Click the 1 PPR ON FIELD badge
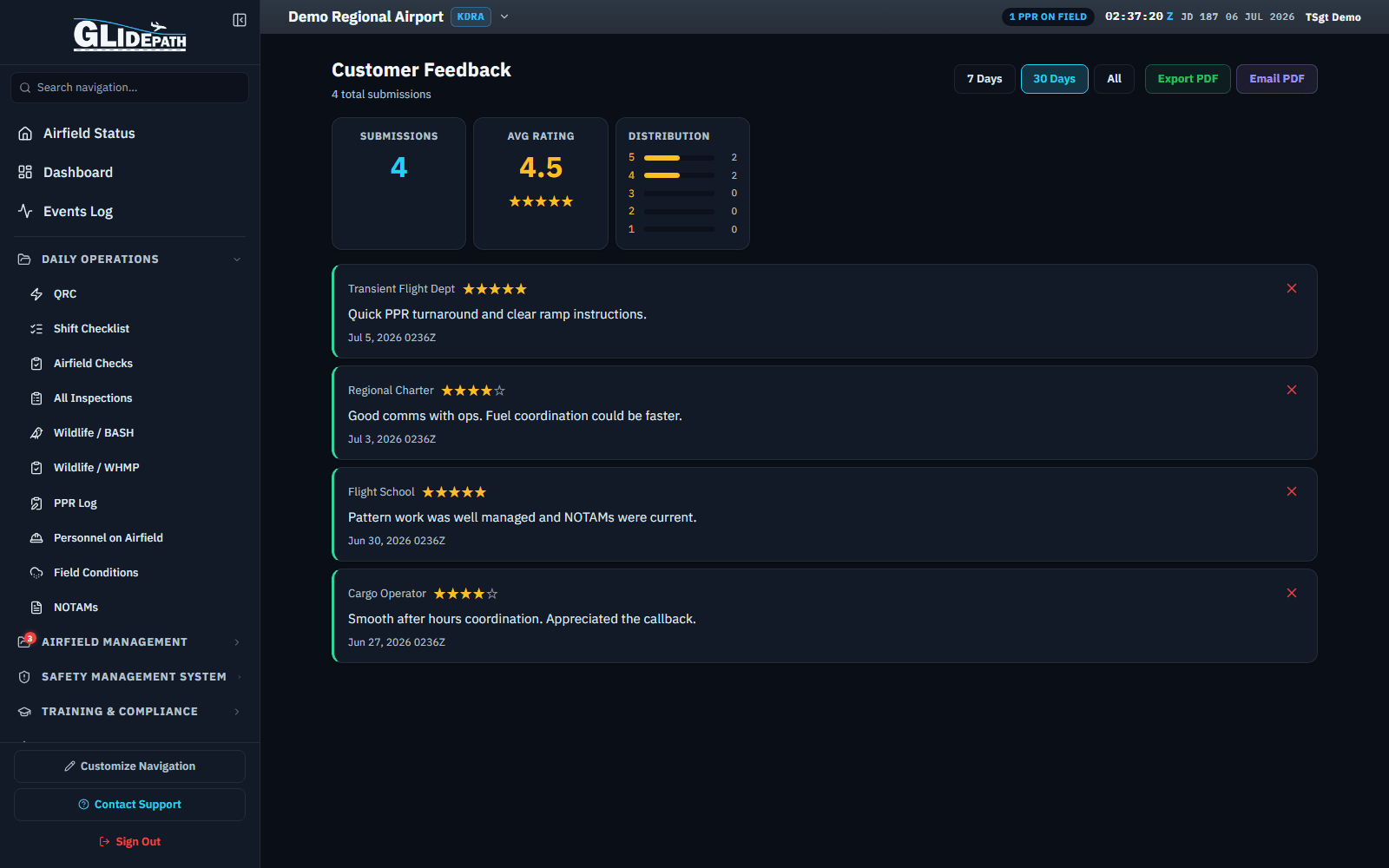Viewport: 1389px width, 868px height. coord(1048,16)
